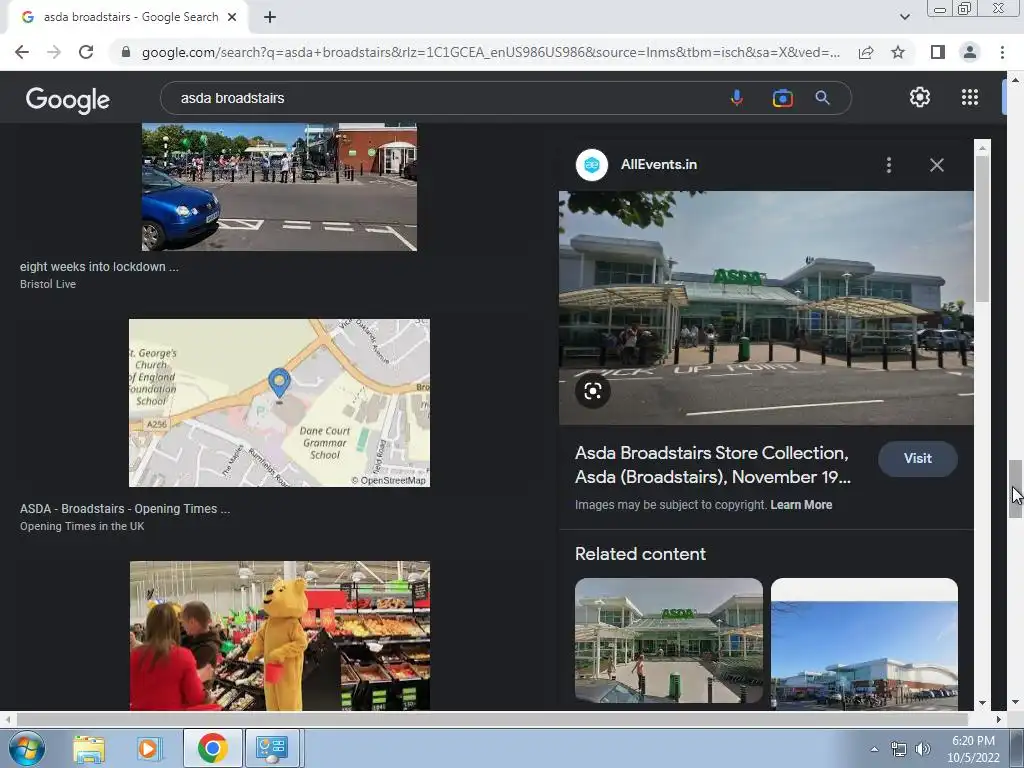This screenshot has height=768, width=1024.
Task: Open the control panel taskbar app
Action: coord(272,748)
